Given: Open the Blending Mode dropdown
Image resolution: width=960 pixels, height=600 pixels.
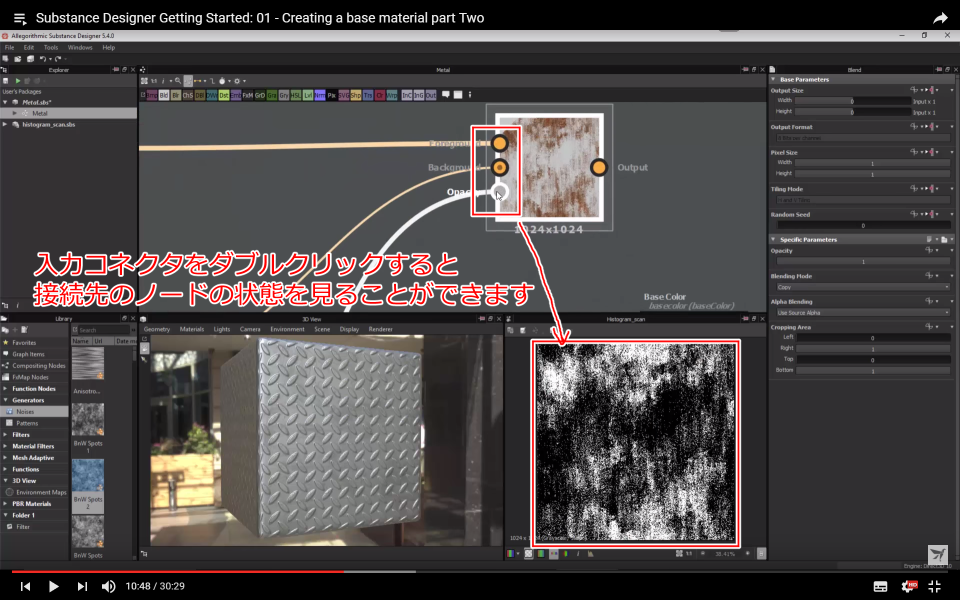Looking at the screenshot, I should tap(863, 287).
